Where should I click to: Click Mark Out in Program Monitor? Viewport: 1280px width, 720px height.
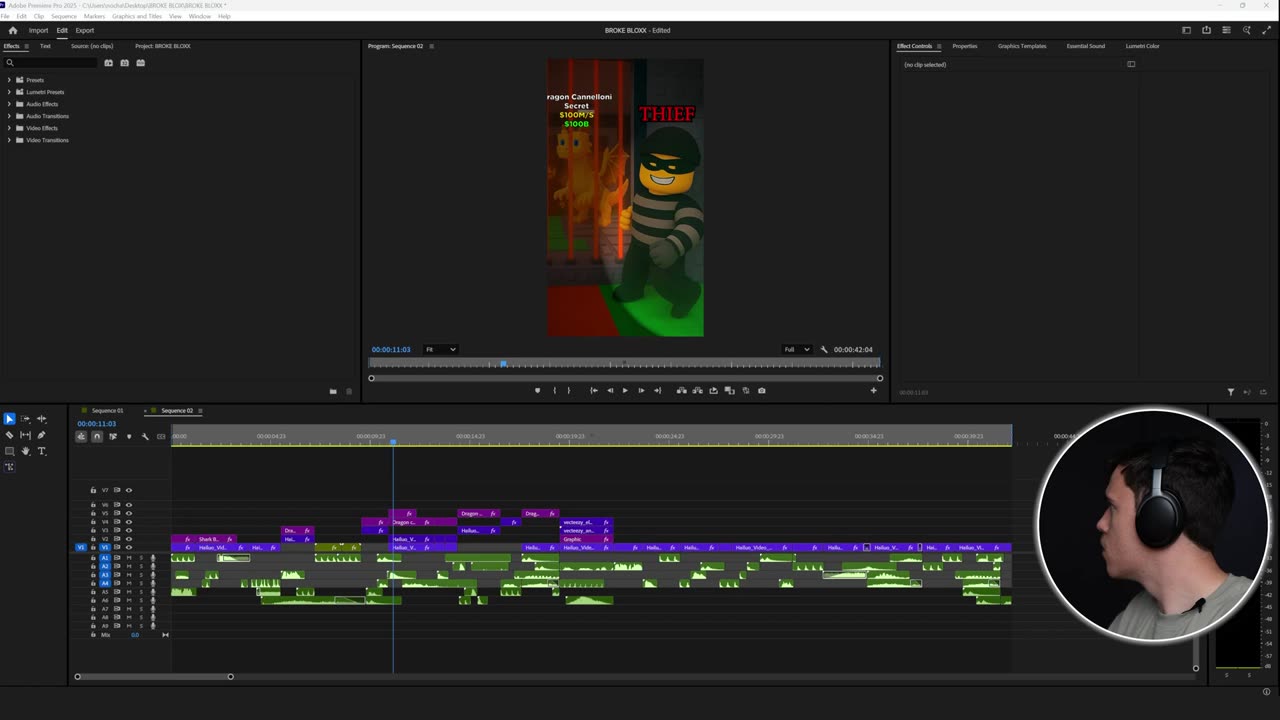coord(569,391)
